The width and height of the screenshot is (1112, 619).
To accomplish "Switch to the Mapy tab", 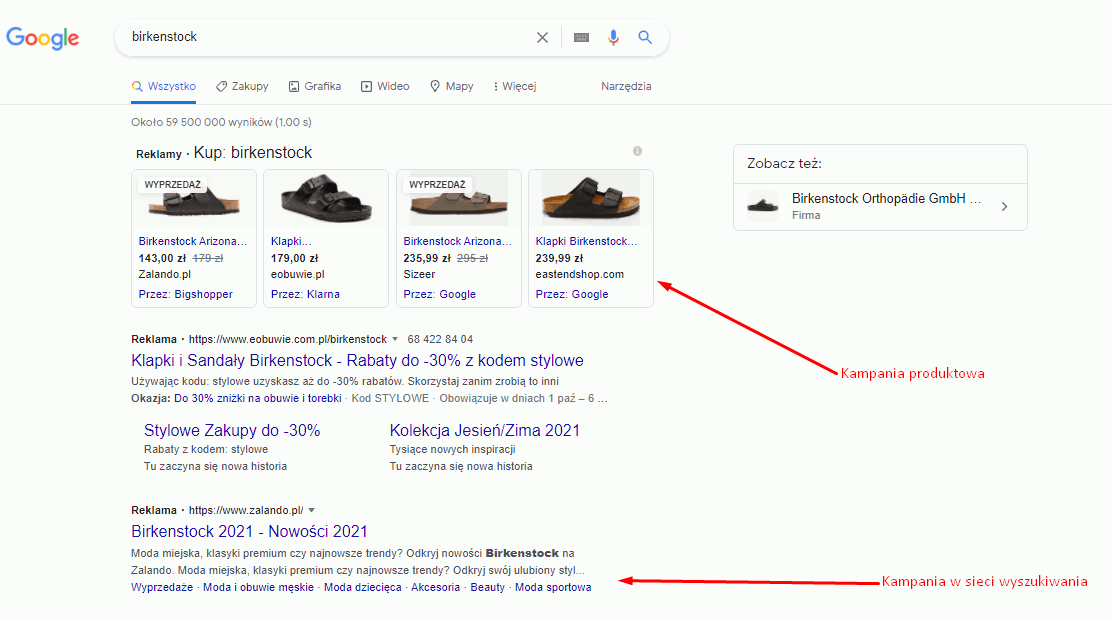I will click(x=452, y=87).
